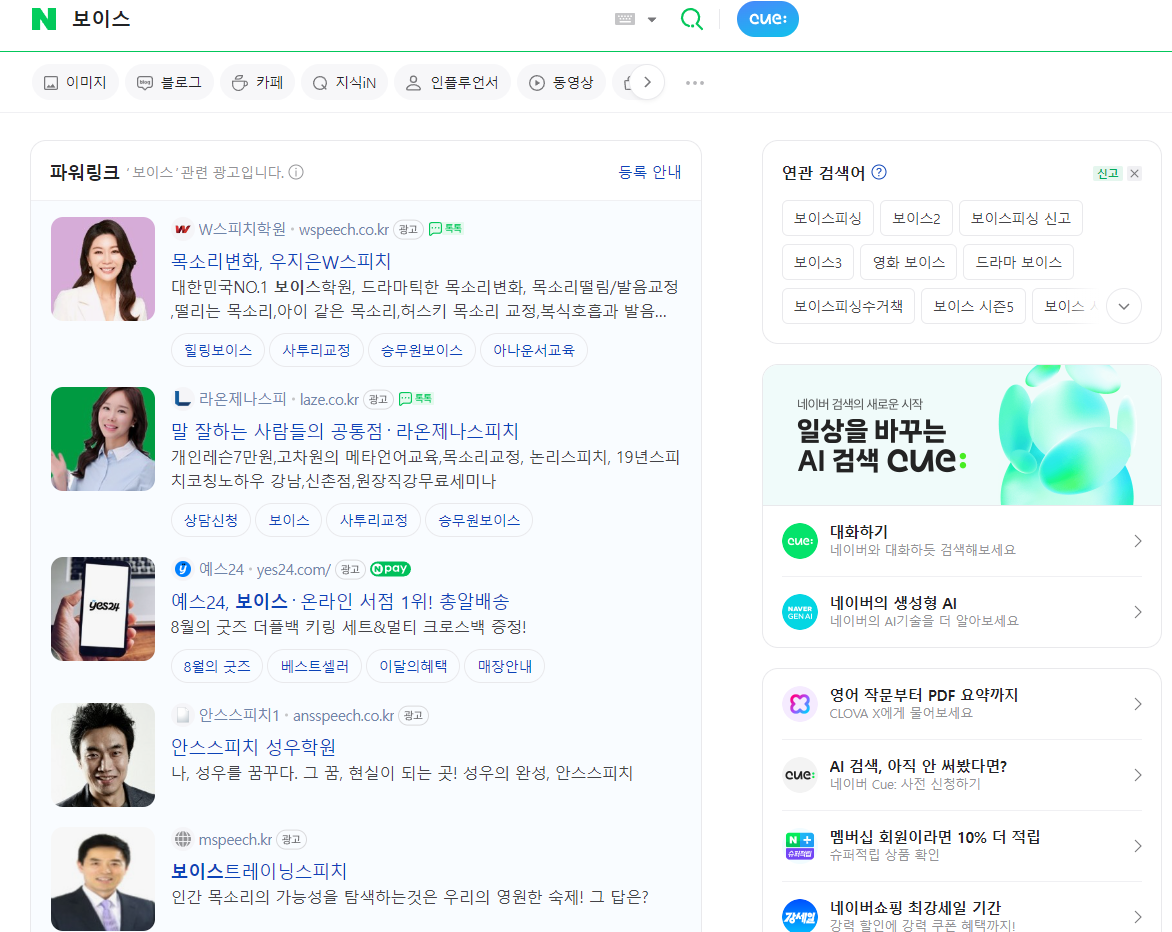Click the mspeech.kr globe favicon
The width and height of the screenshot is (1172, 932).
182,839
